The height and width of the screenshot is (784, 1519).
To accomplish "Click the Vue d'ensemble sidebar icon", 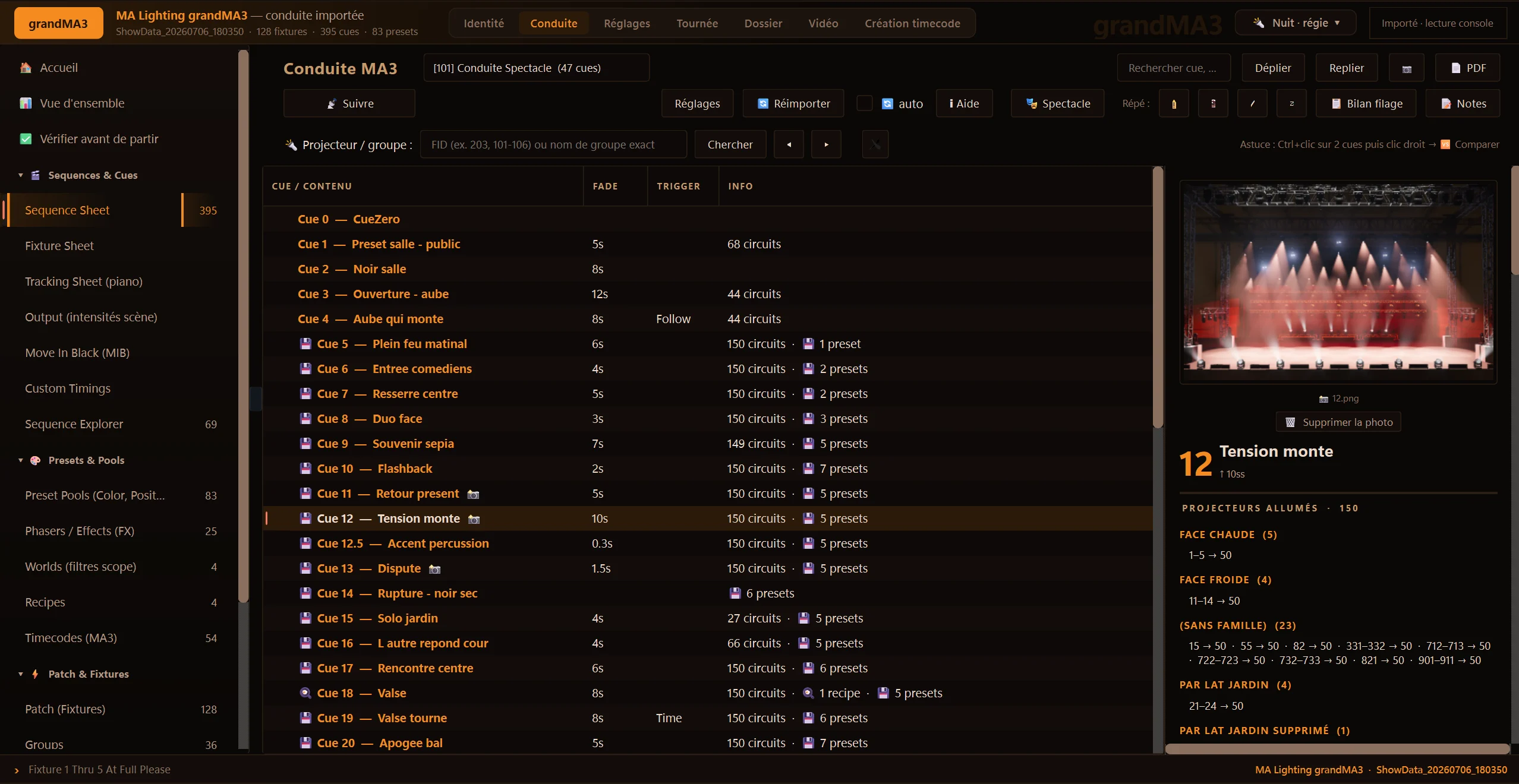I will click(26, 103).
